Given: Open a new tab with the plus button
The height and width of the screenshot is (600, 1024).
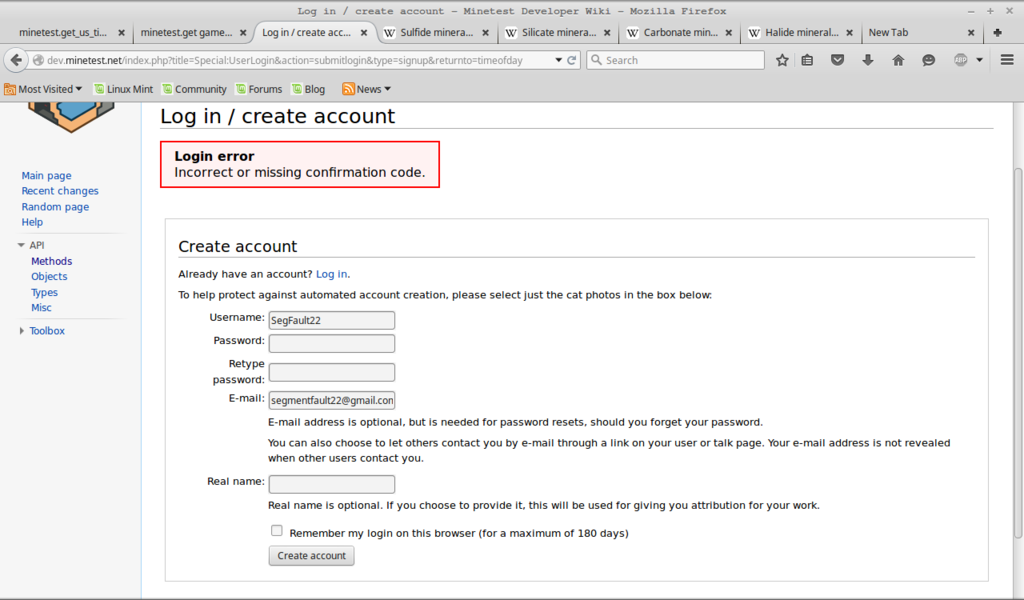Looking at the screenshot, I should point(998,32).
